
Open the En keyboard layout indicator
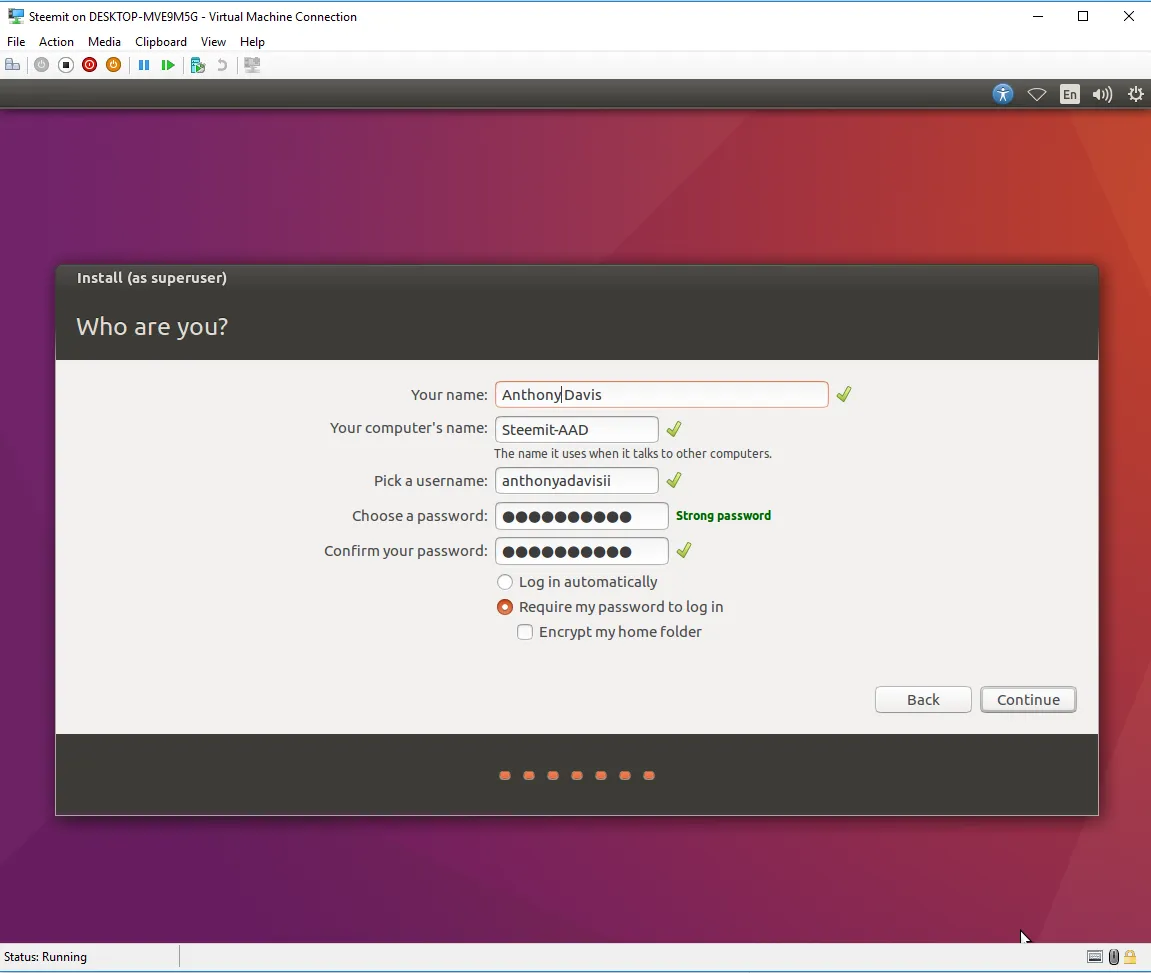click(1070, 94)
